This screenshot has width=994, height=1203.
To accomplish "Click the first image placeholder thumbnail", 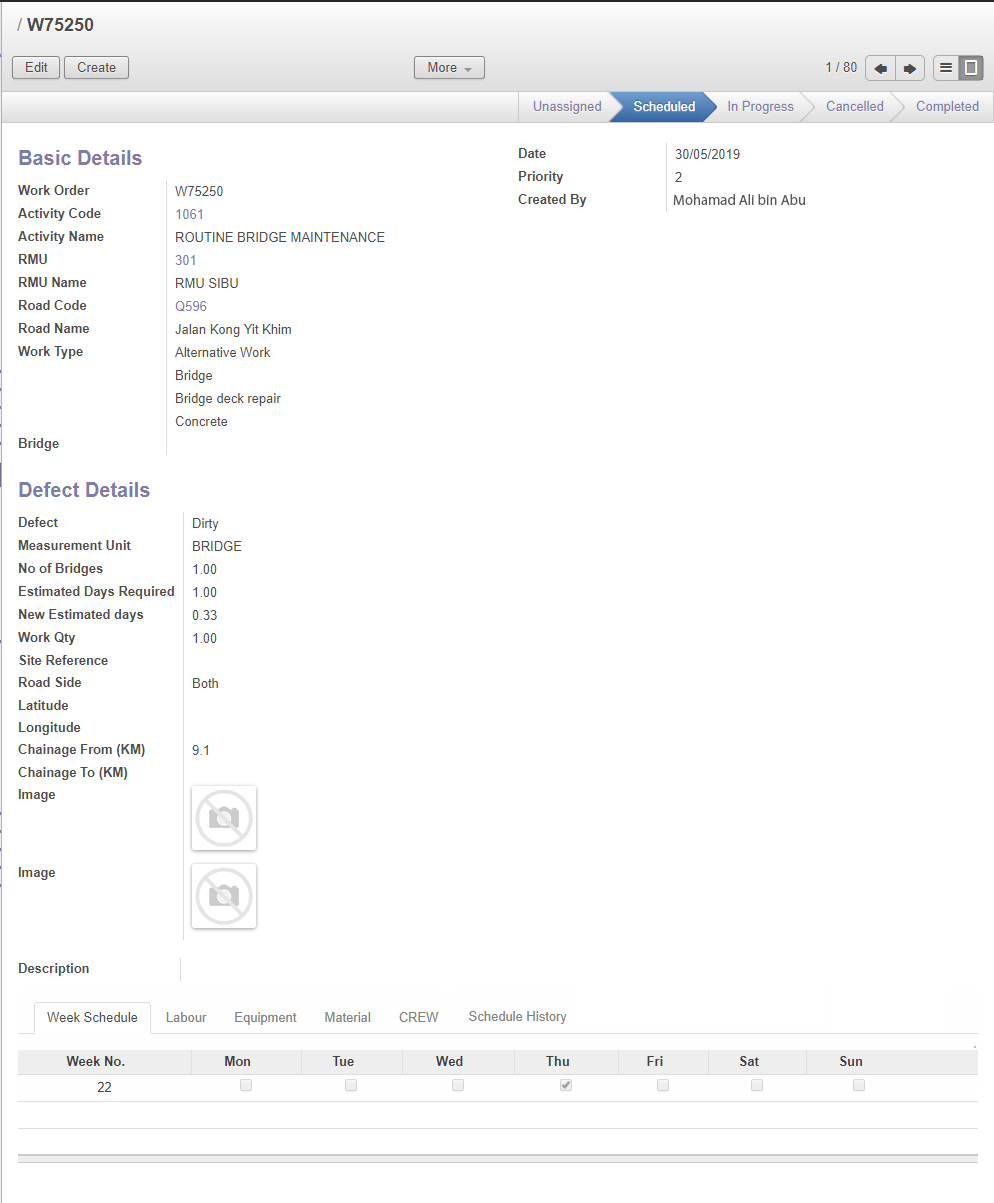I will (x=224, y=818).
